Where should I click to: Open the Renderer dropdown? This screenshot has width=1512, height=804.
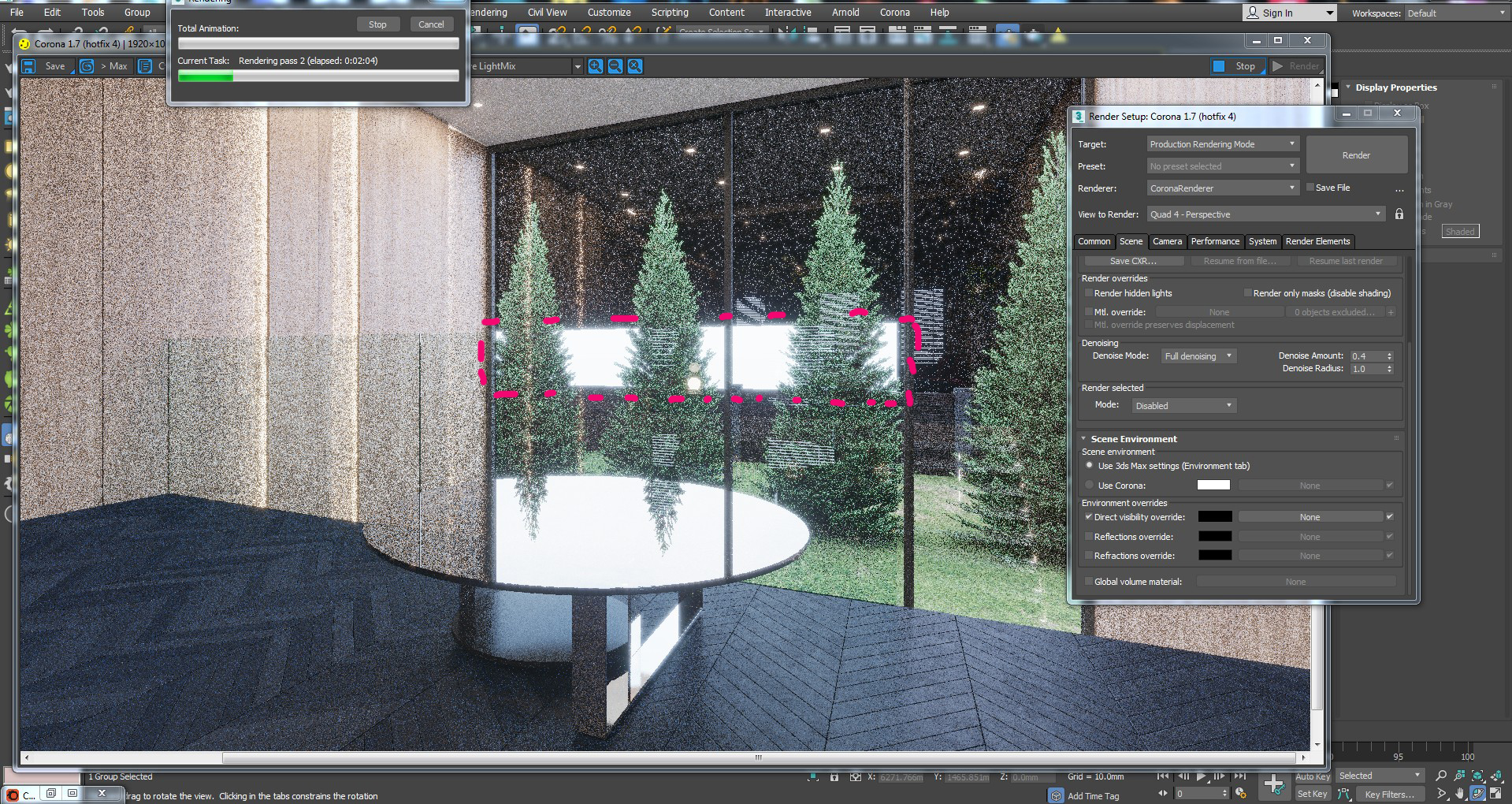1222,188
